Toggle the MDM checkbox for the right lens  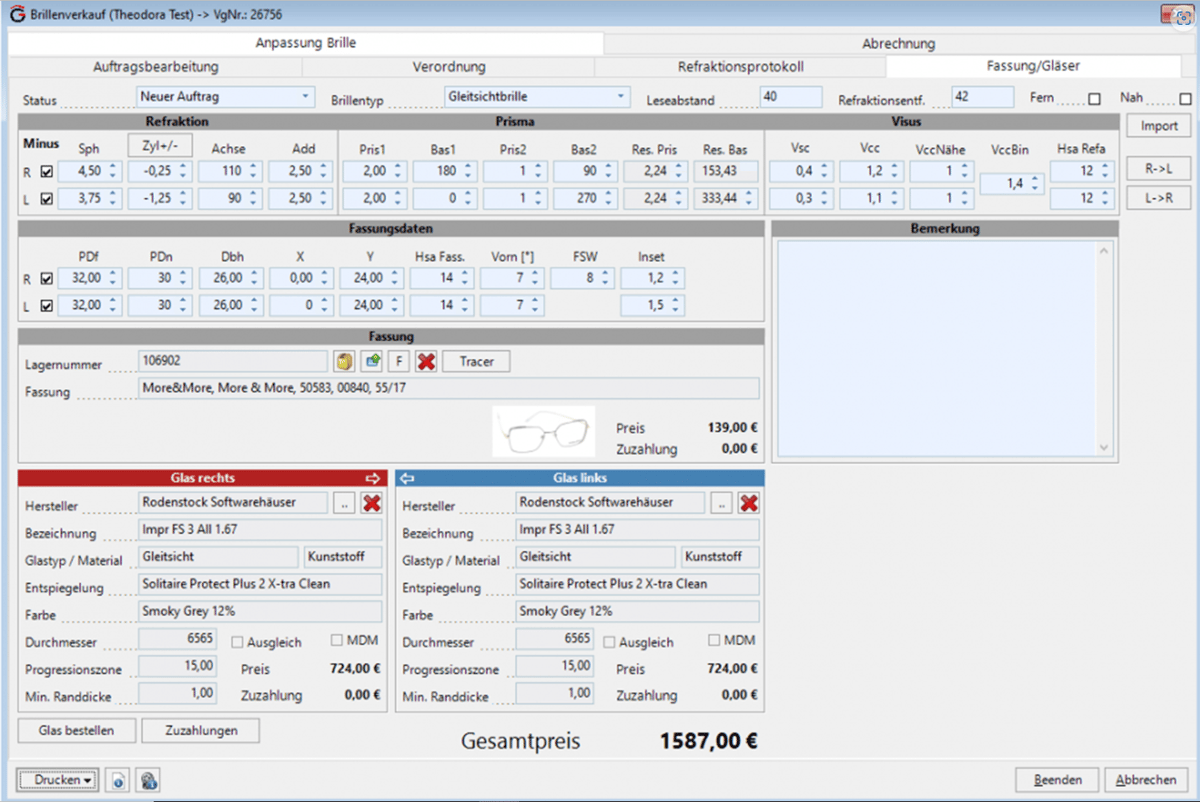pos(335,641)
